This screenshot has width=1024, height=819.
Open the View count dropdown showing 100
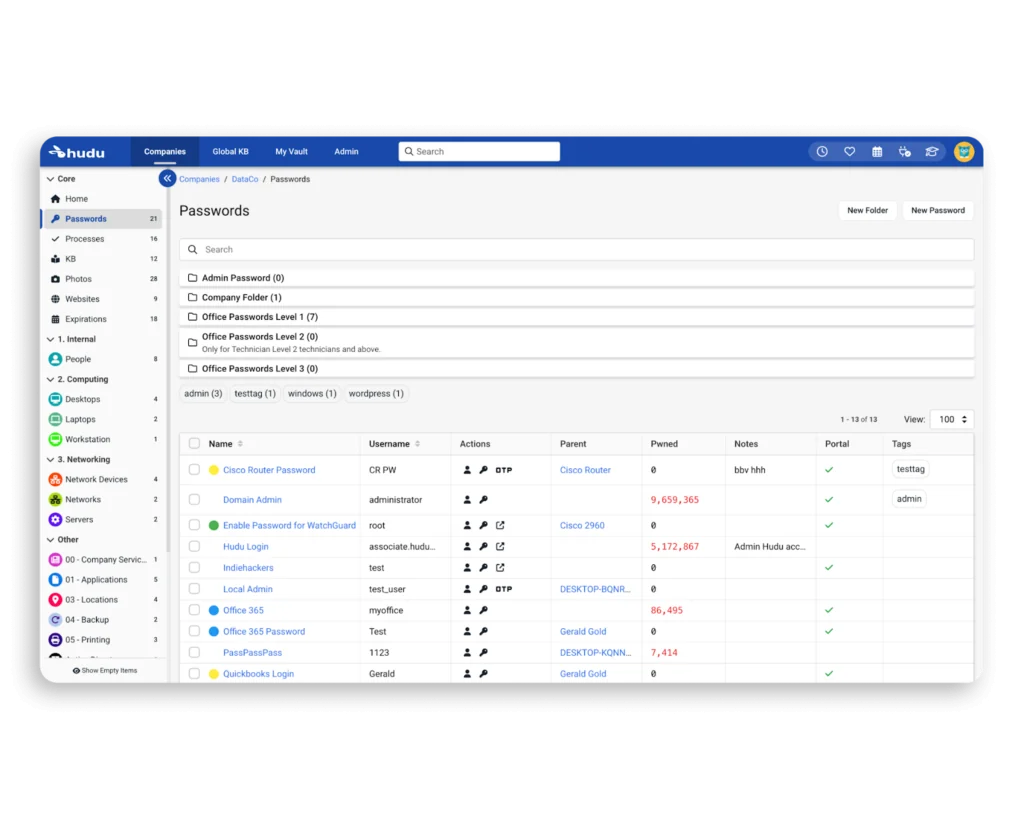pyautogui.click(x=951, y=420)
